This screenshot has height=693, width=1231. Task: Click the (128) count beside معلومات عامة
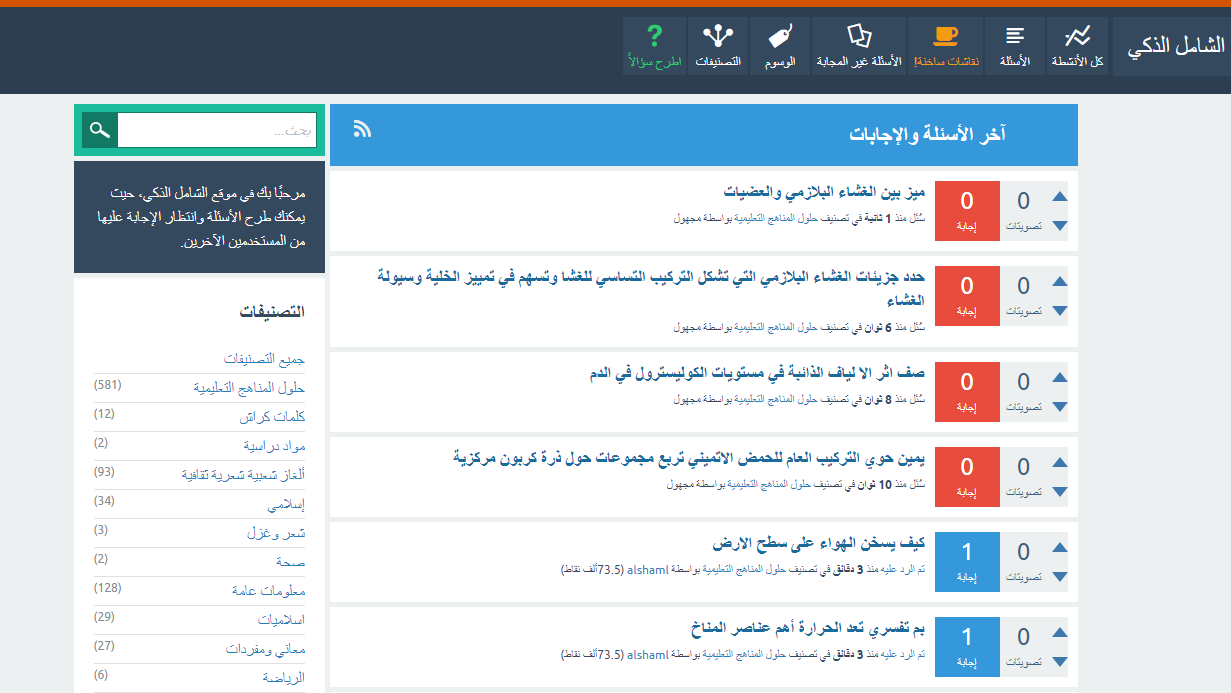pos(107,588)
